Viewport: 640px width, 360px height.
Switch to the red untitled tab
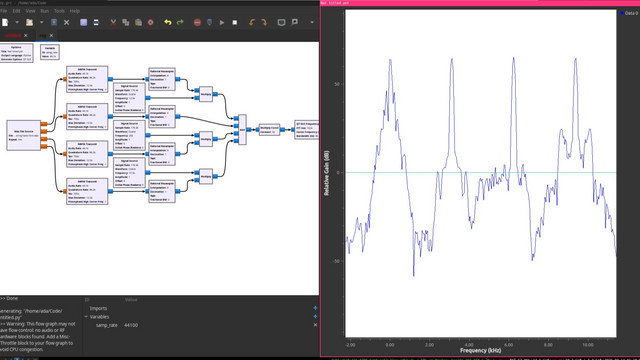pyautogui.click(x=12, y=36)
